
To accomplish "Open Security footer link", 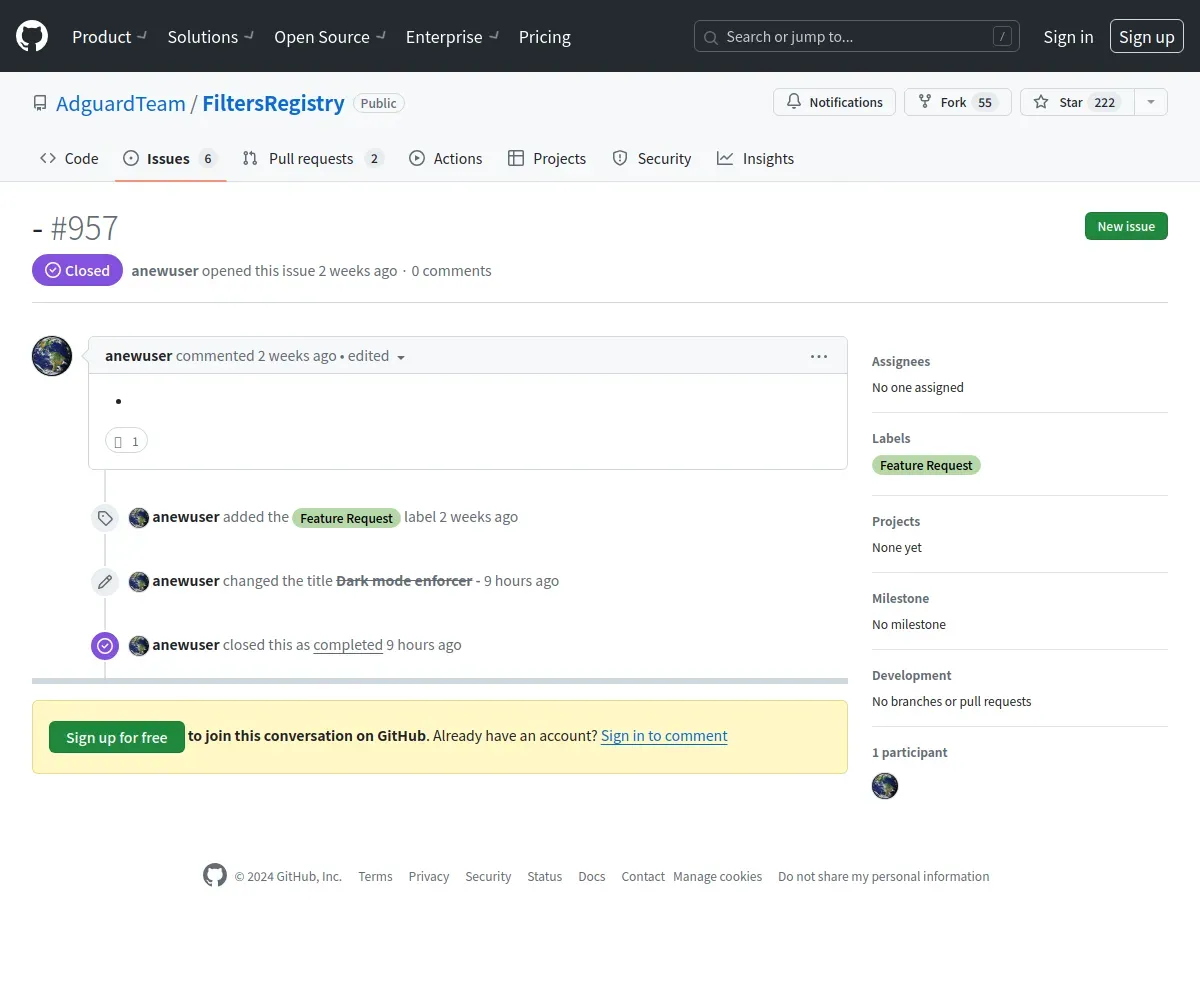I will pyautogui.click(x=488, y=876).
